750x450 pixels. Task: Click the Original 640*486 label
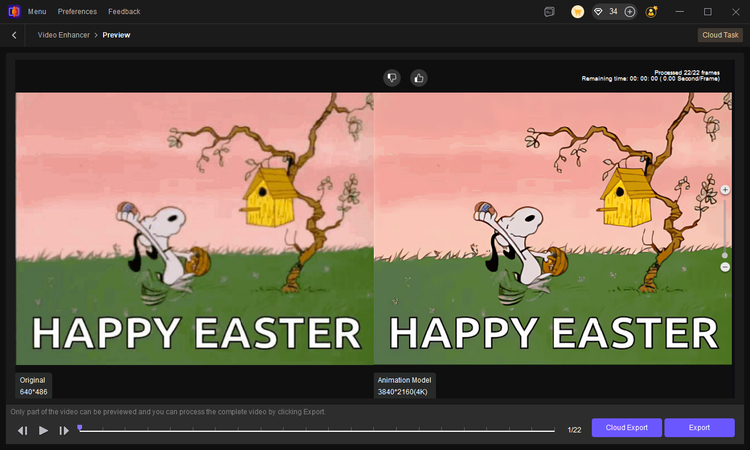pos(33,386)
